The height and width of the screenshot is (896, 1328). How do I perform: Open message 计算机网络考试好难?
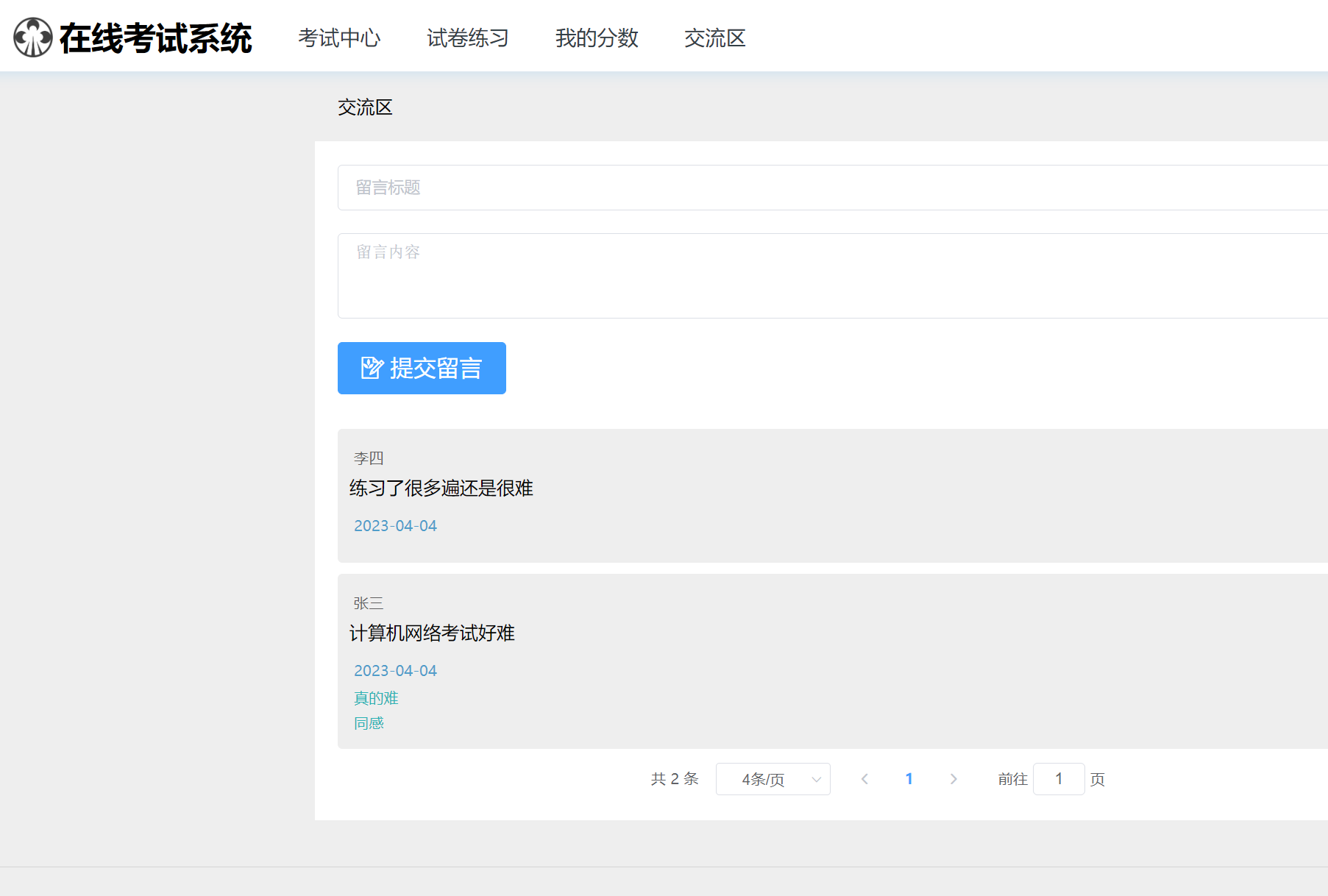point(432,633)
